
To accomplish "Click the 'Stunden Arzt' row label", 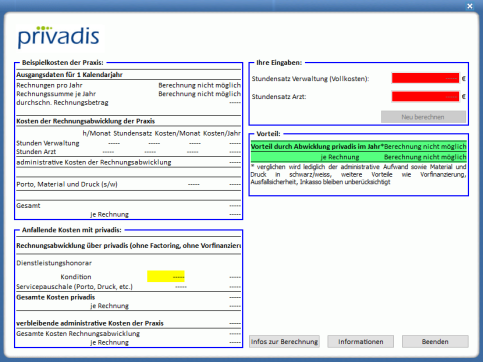I will pos(36,152).
